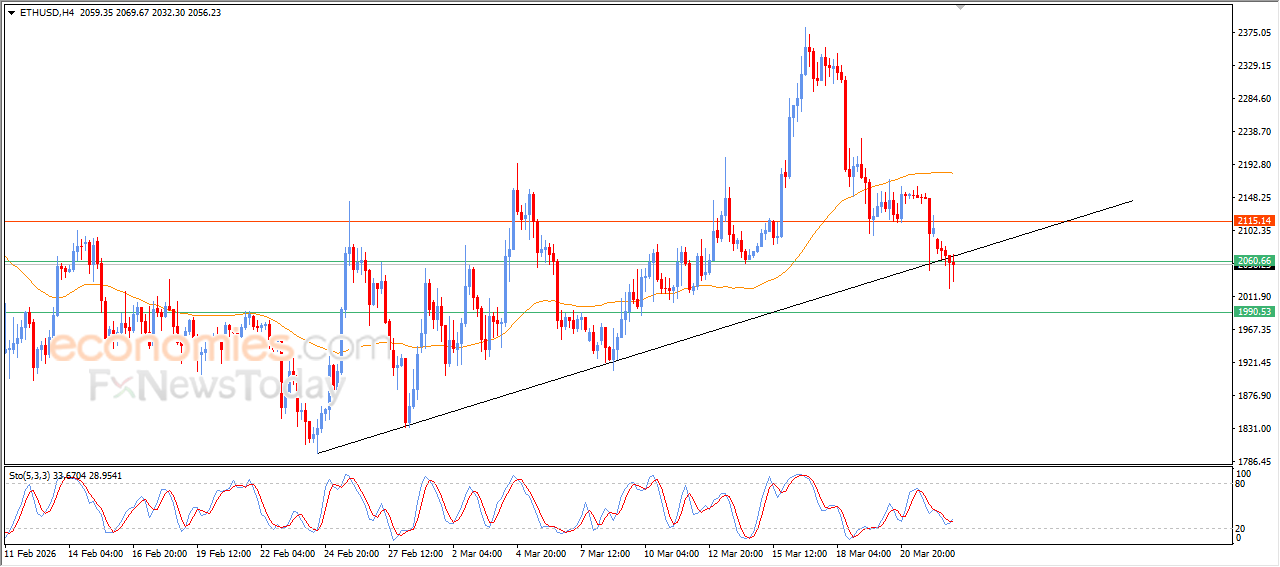Click the 1921.45 price scale value
Image resolution: width=1280 pixels, height=567 pixels.
tap(1254, 363)
